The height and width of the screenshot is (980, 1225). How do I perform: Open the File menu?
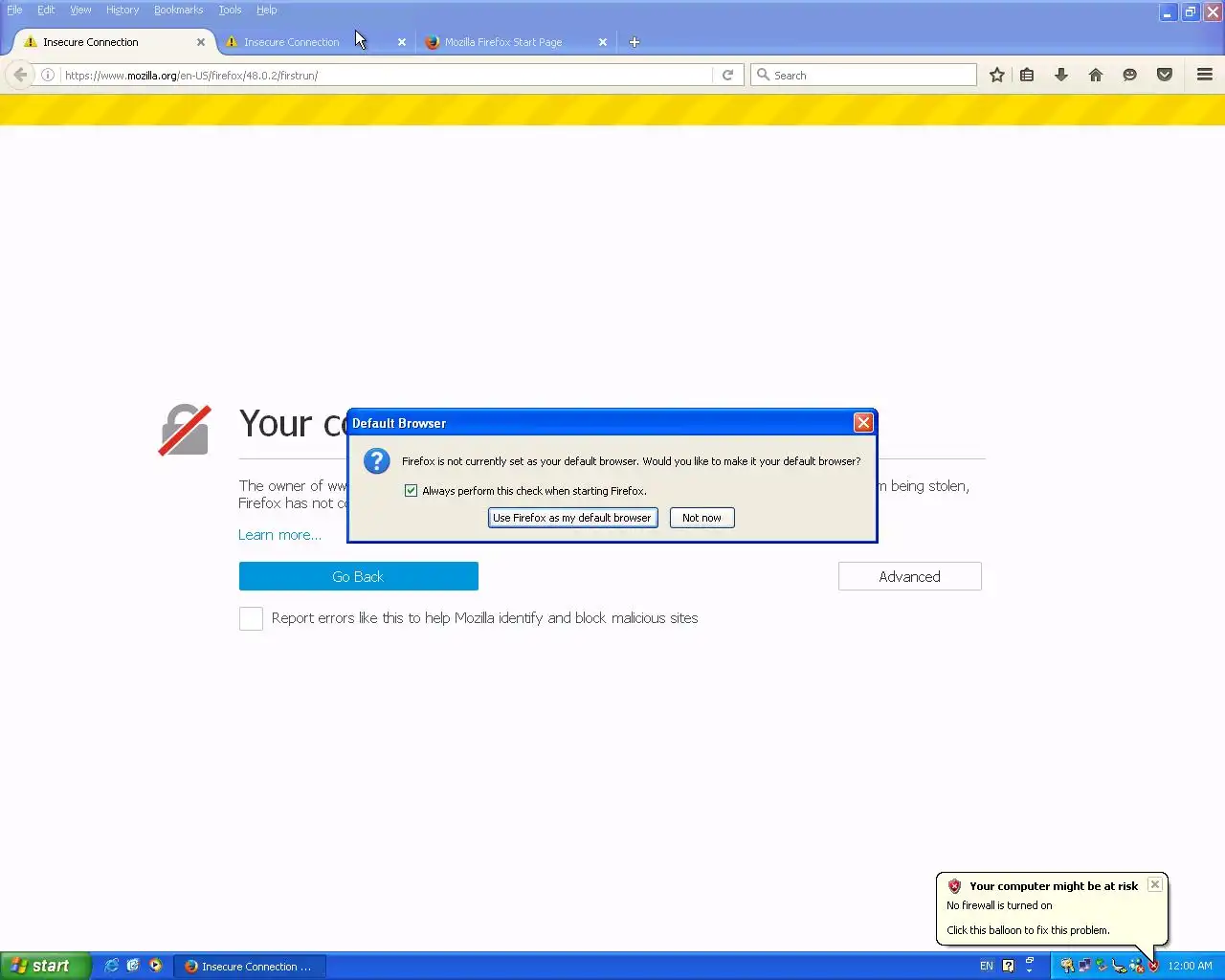click(14, 10)
